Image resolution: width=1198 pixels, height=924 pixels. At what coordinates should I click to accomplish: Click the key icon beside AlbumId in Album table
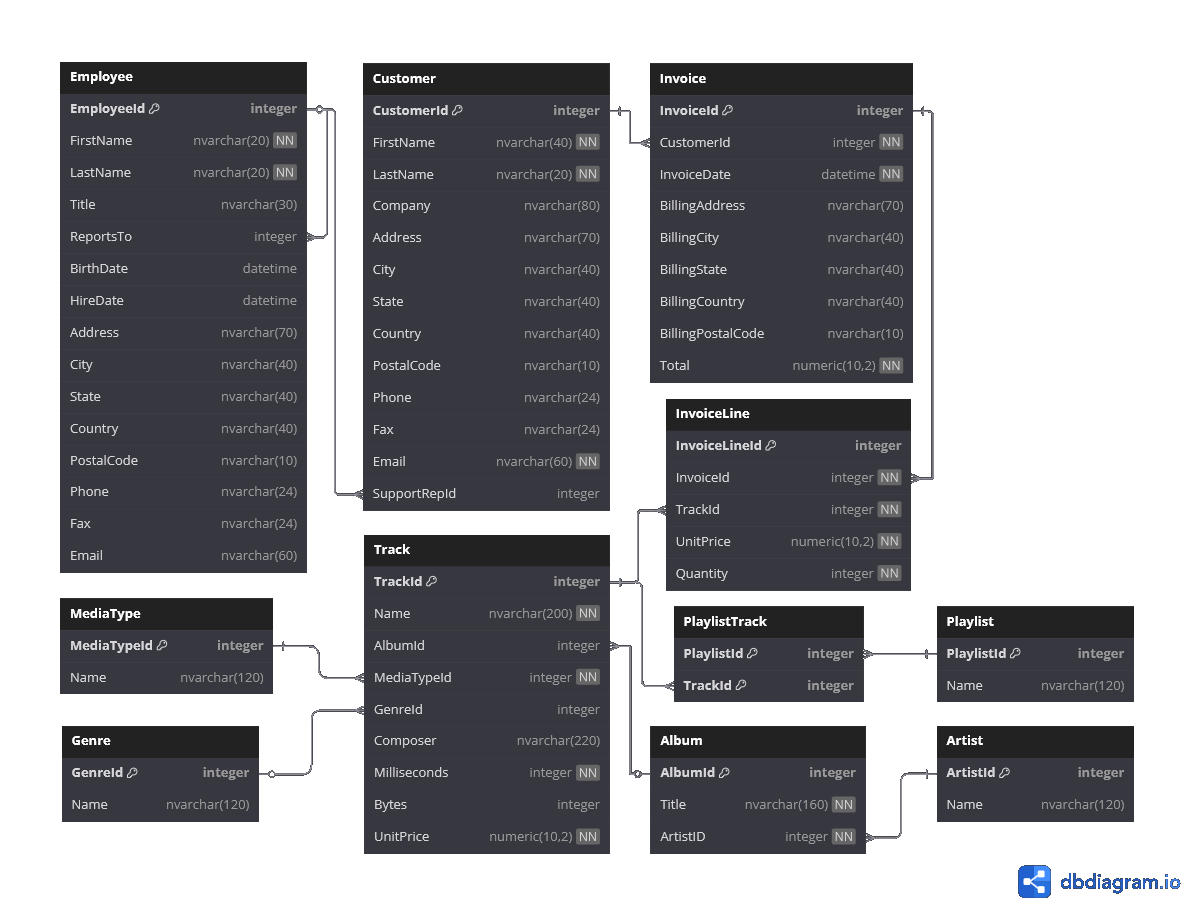click(x=724, y=772)
